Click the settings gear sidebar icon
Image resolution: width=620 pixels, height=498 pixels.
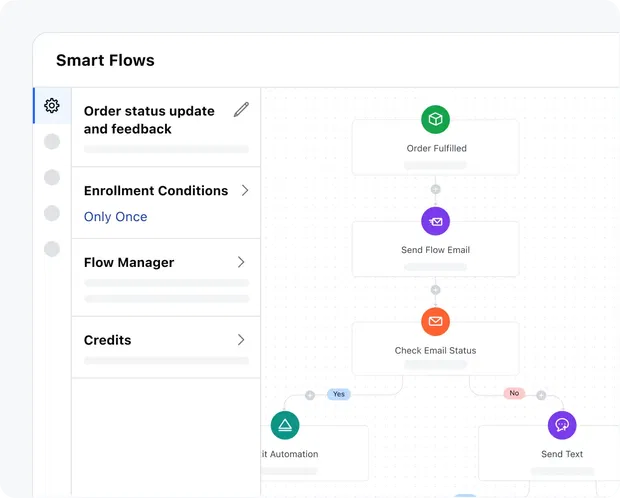coord(52,105)
